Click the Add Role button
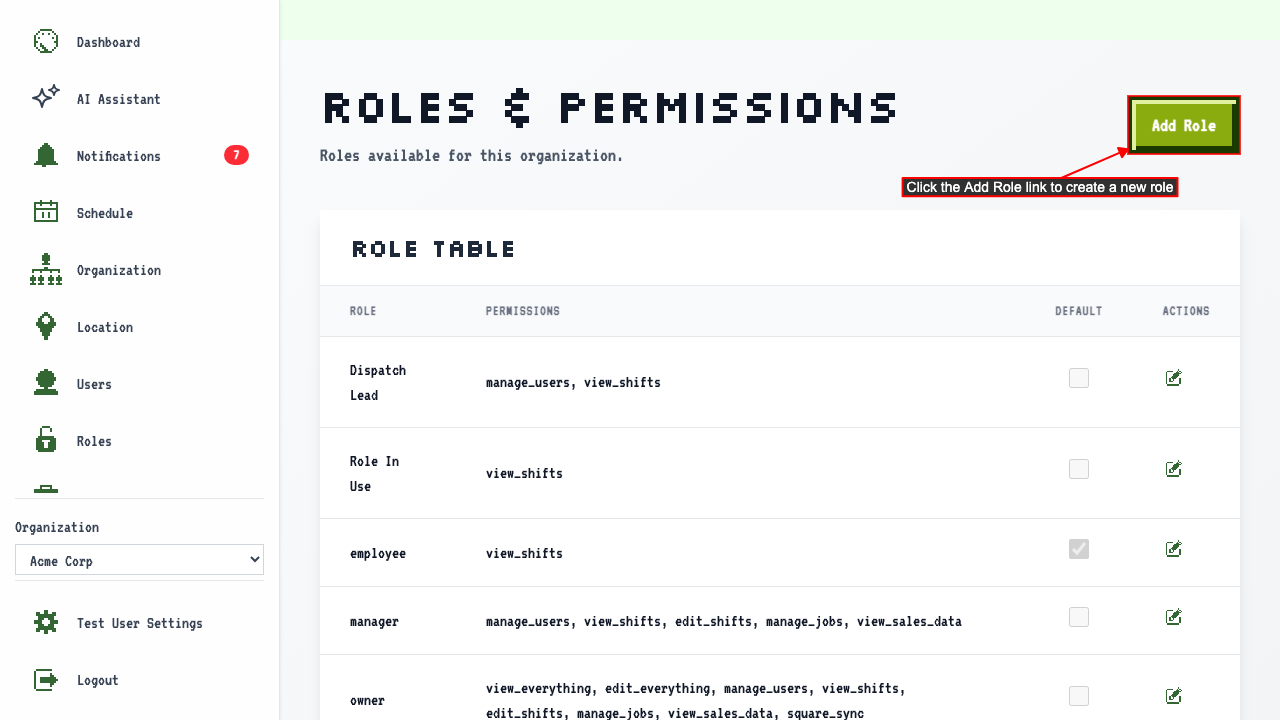The height and width of the screenshot is (720, 1280). tap(1184, 126)
